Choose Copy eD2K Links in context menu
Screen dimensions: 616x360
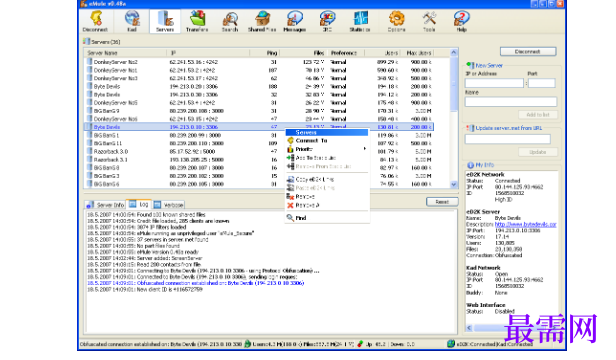point(327,179)
